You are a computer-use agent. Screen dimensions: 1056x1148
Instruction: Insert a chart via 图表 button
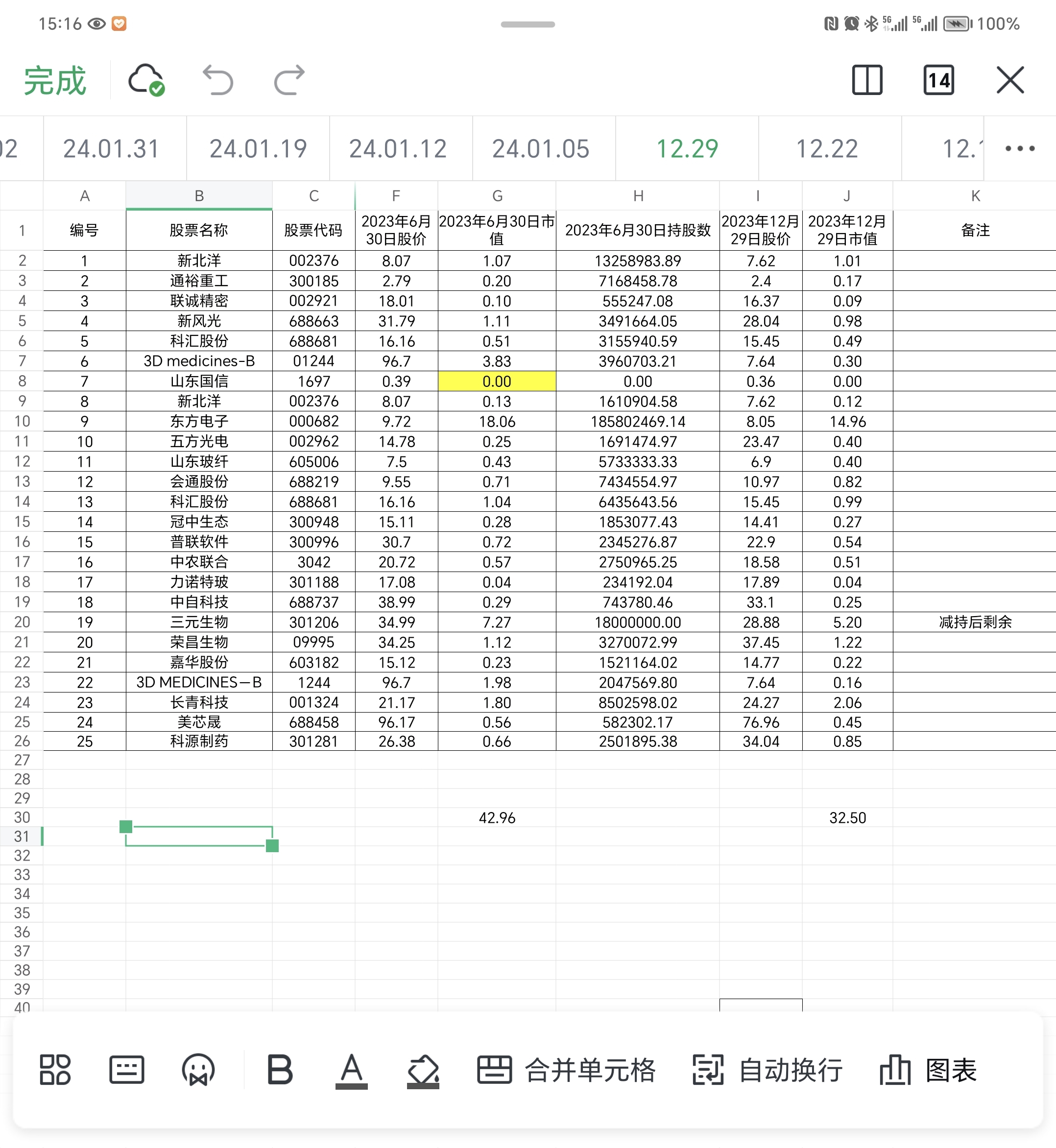click(x=928, y=1070)
